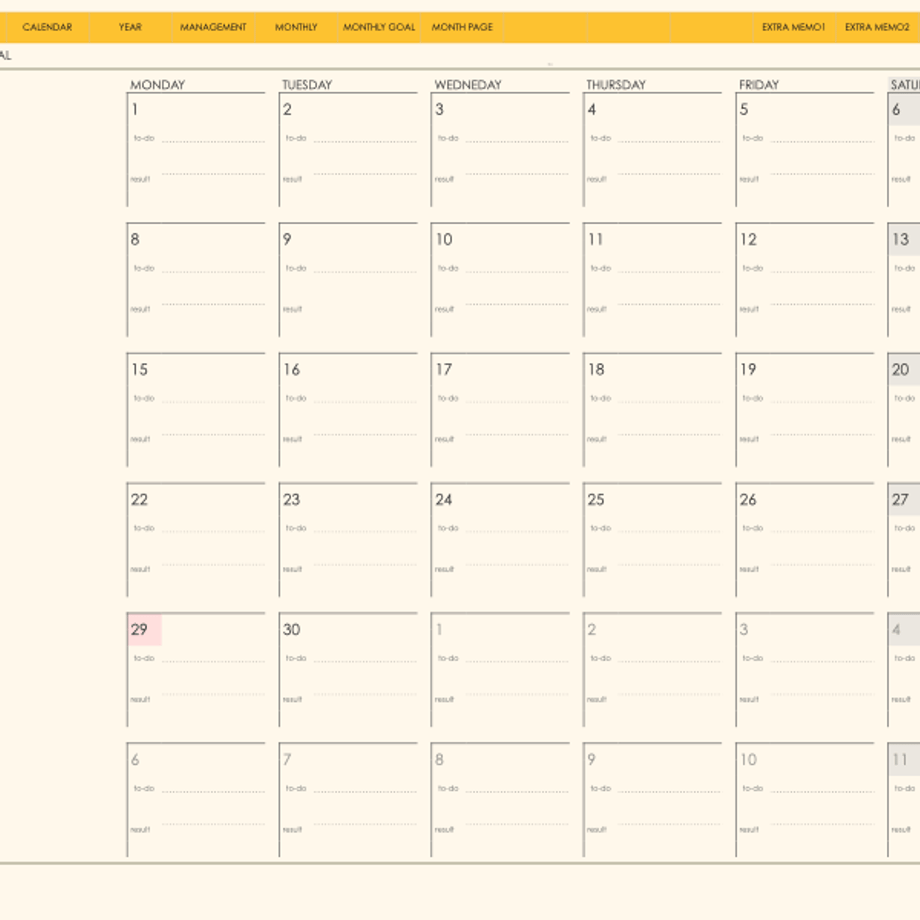Select day 18 date number
920x920 pixels.
coord(596,370)
